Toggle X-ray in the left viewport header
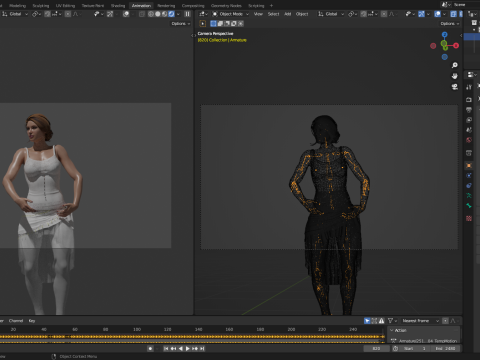Viewport: 480px width, 360px height. (142, 14)
